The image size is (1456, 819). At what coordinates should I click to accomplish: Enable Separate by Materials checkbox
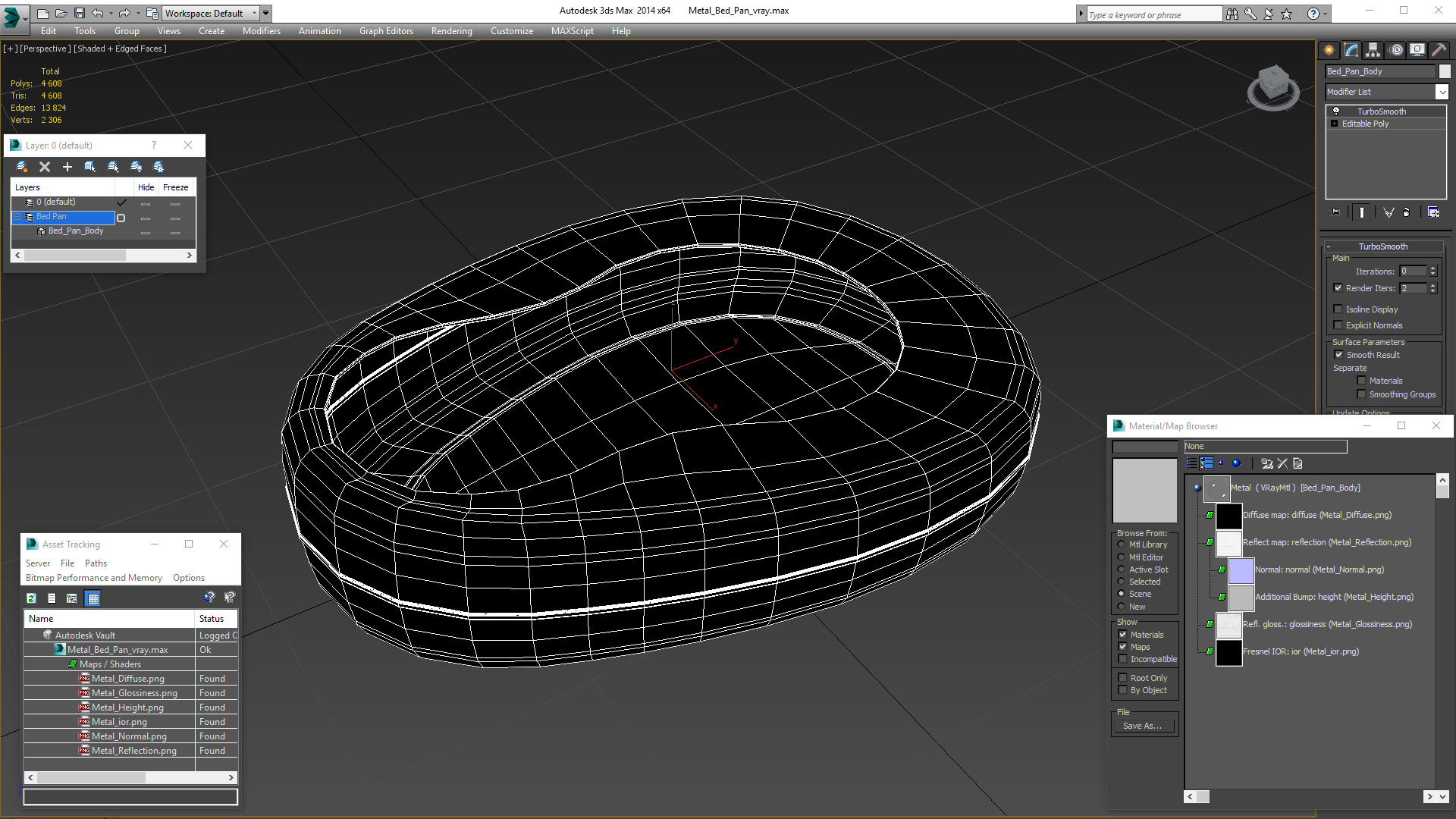coord(1361,381)
